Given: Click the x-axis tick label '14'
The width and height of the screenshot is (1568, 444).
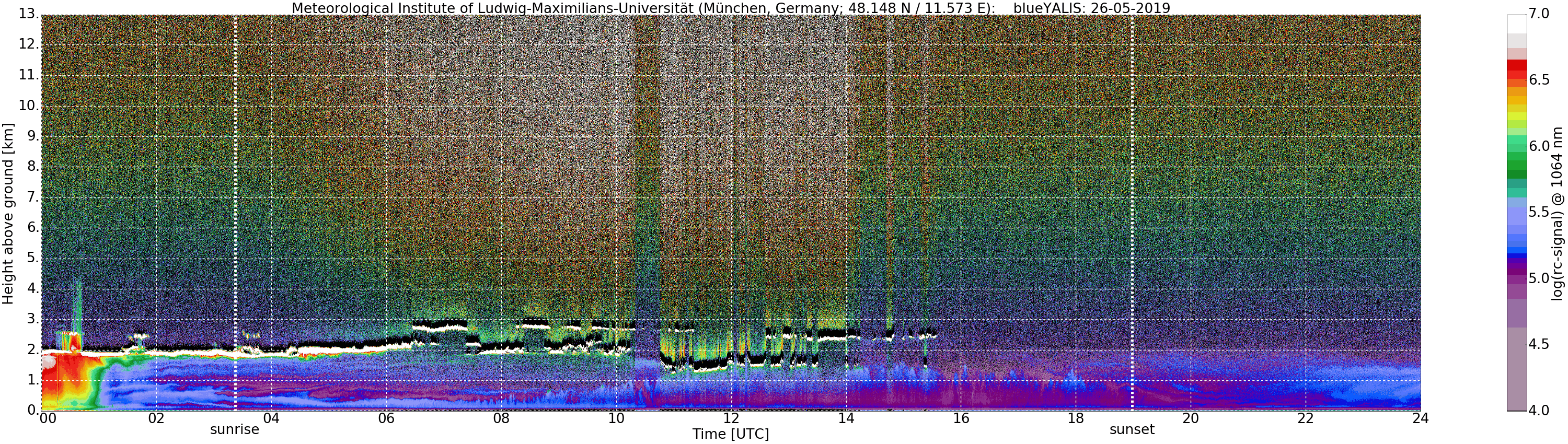Looking at the screenshot, I should 846,418.
